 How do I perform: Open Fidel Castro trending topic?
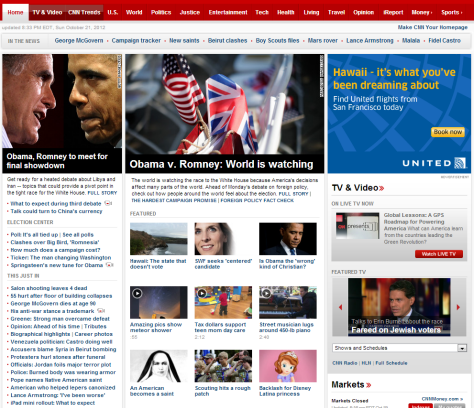coord(445,41)
